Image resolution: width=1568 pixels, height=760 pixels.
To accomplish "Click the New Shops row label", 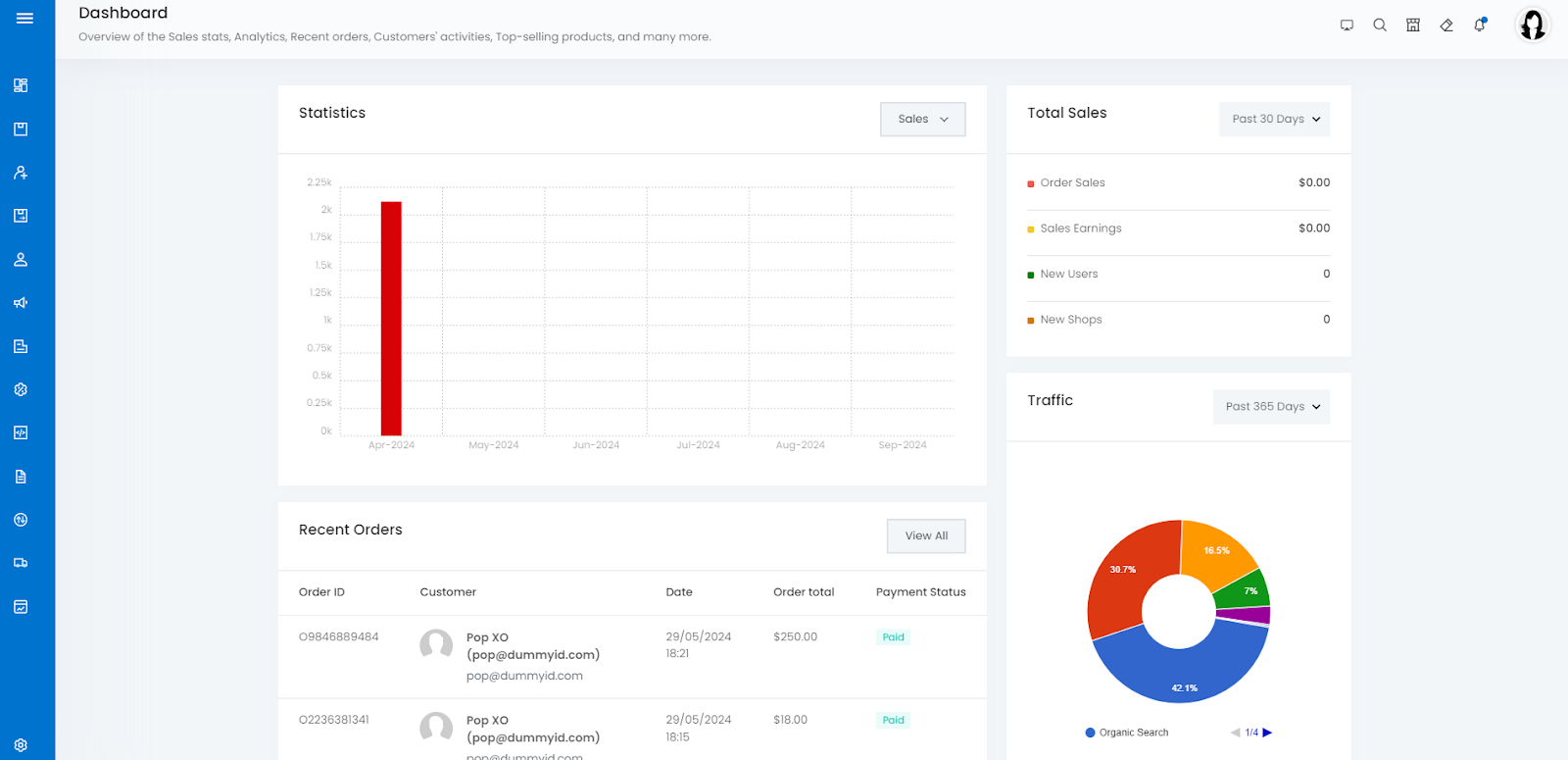I will 1071,320.
